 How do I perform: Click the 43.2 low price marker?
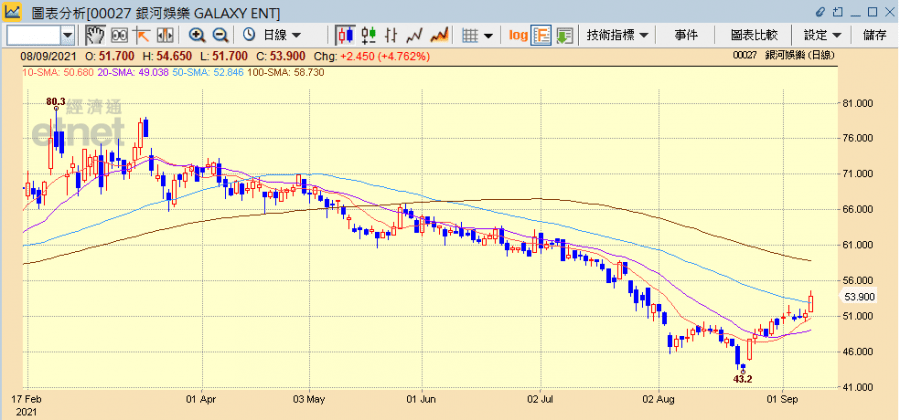742,380
